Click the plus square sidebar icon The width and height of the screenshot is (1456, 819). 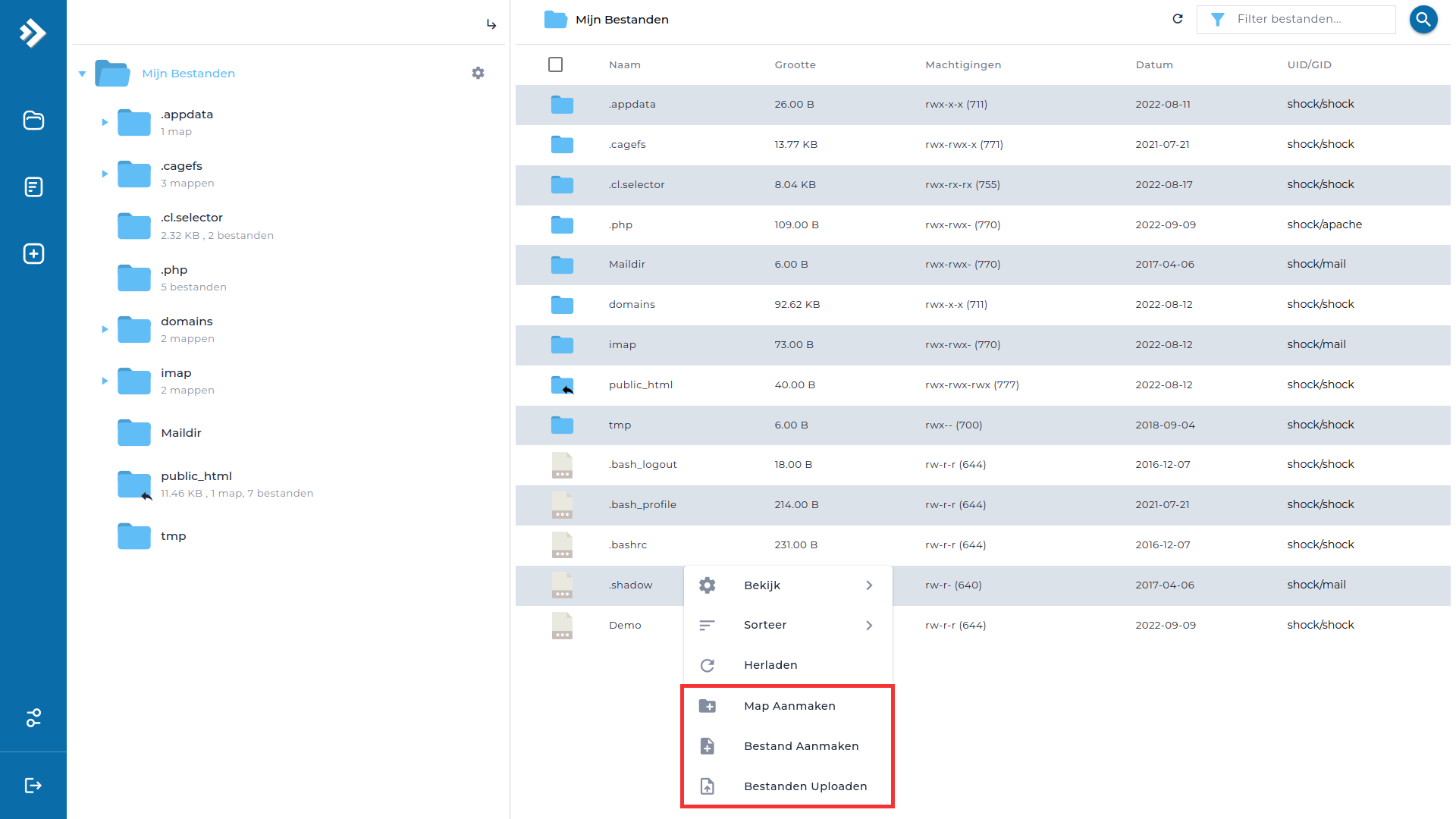(x=33, y=253)
